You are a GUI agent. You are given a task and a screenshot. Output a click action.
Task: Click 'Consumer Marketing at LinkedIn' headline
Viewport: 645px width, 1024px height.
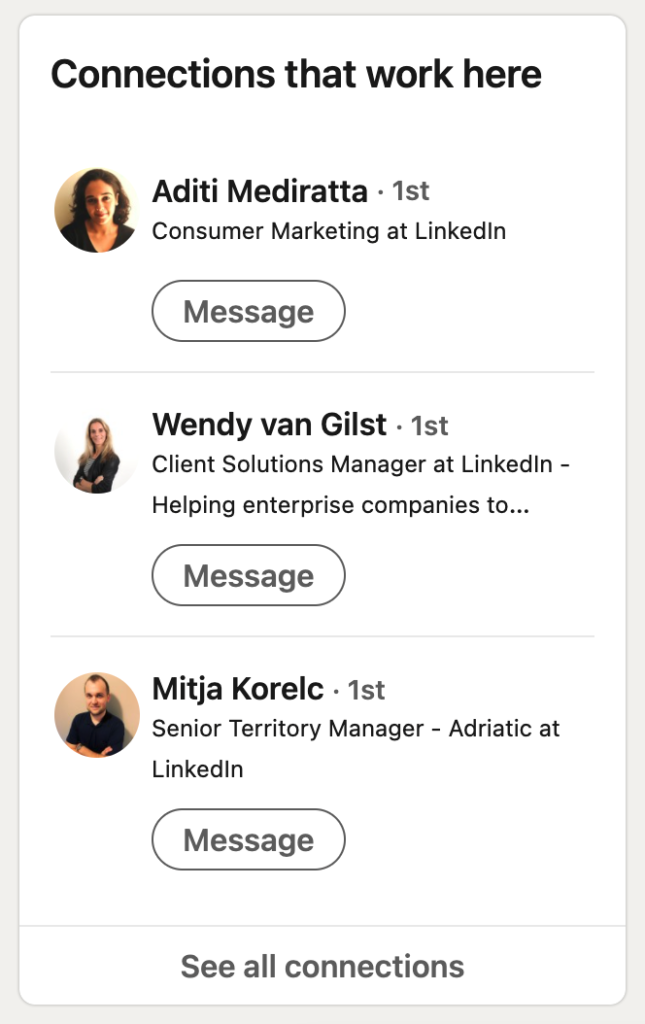click(x=329, y=231)
